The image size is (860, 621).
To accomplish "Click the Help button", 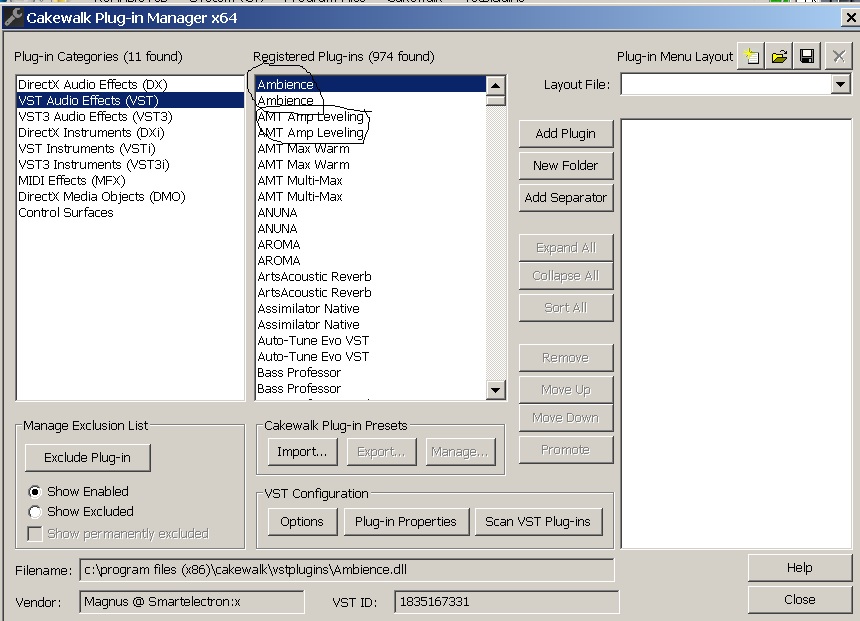I will [800, 568].
